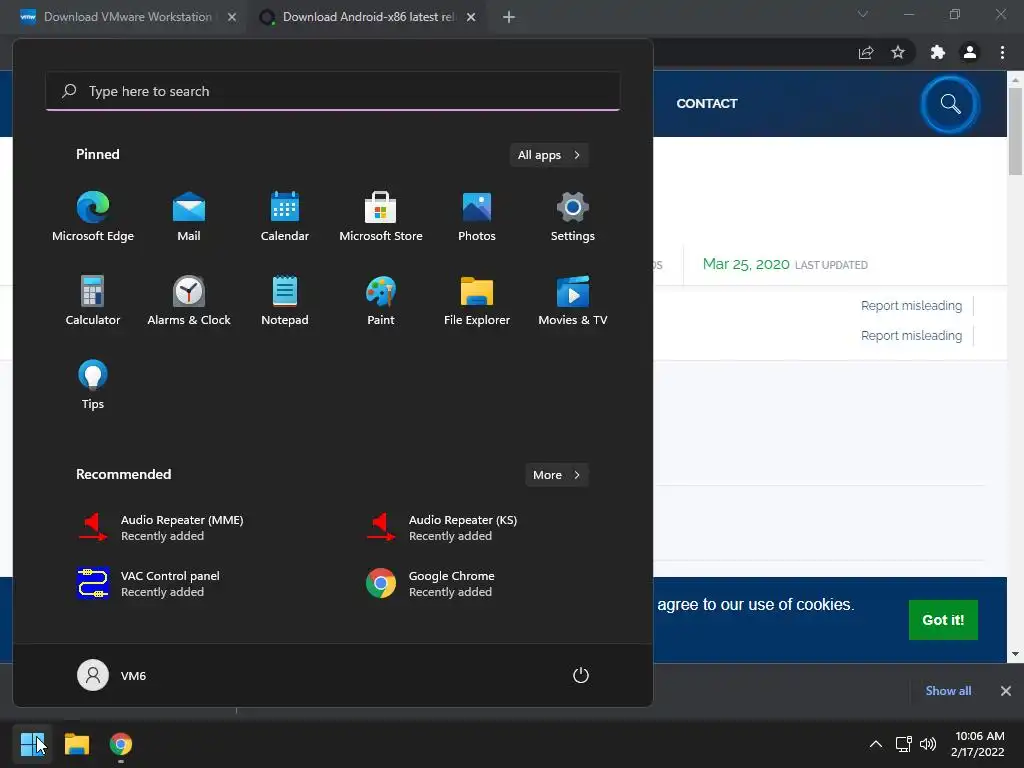Open Chrome tab search dropdown
This screenshot has width=1024, height=768.
[863, 14]
